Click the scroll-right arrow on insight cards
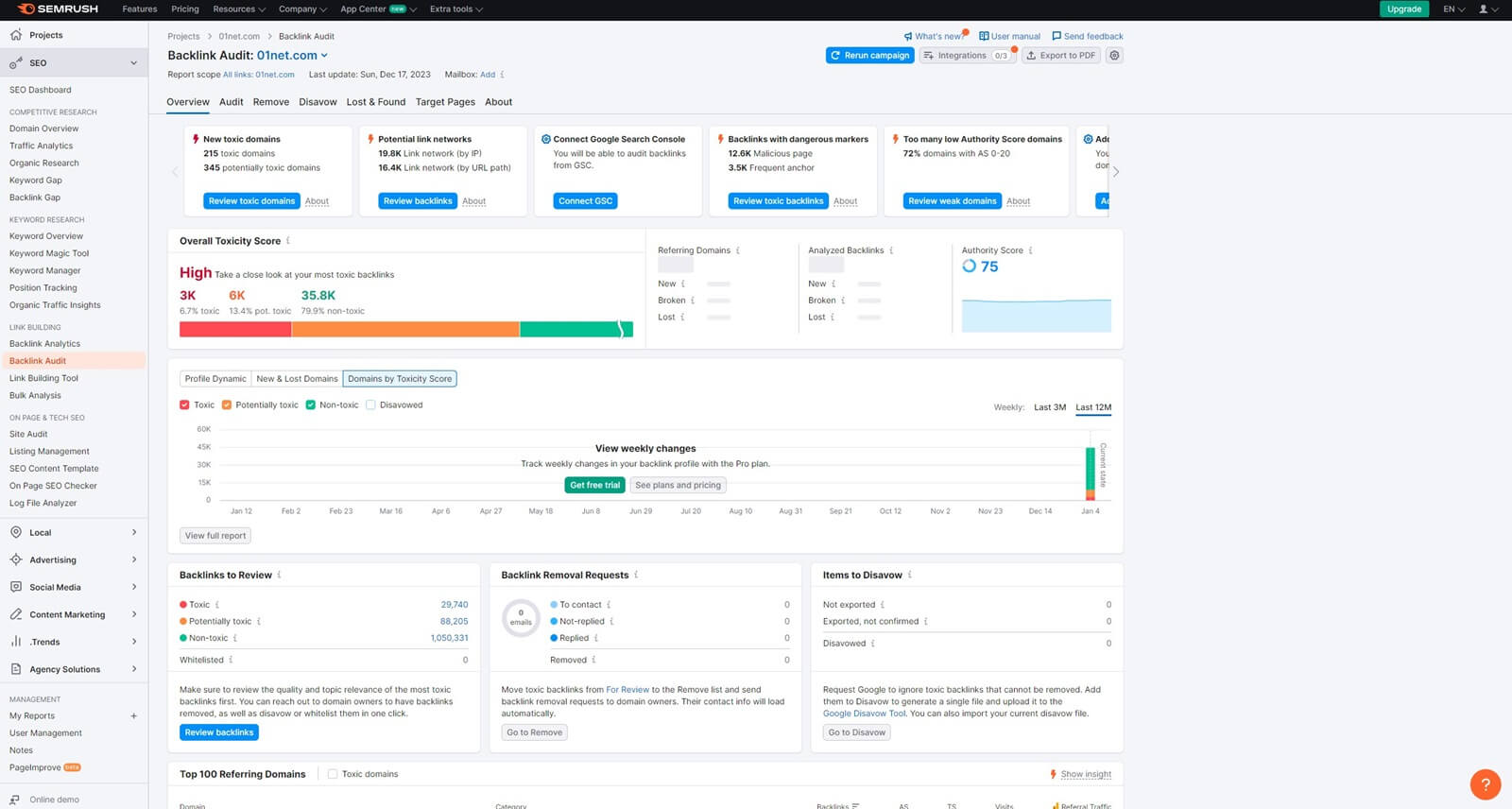Image resolution: width=1512 pixels, height=809 pixels. (1116, 172)
